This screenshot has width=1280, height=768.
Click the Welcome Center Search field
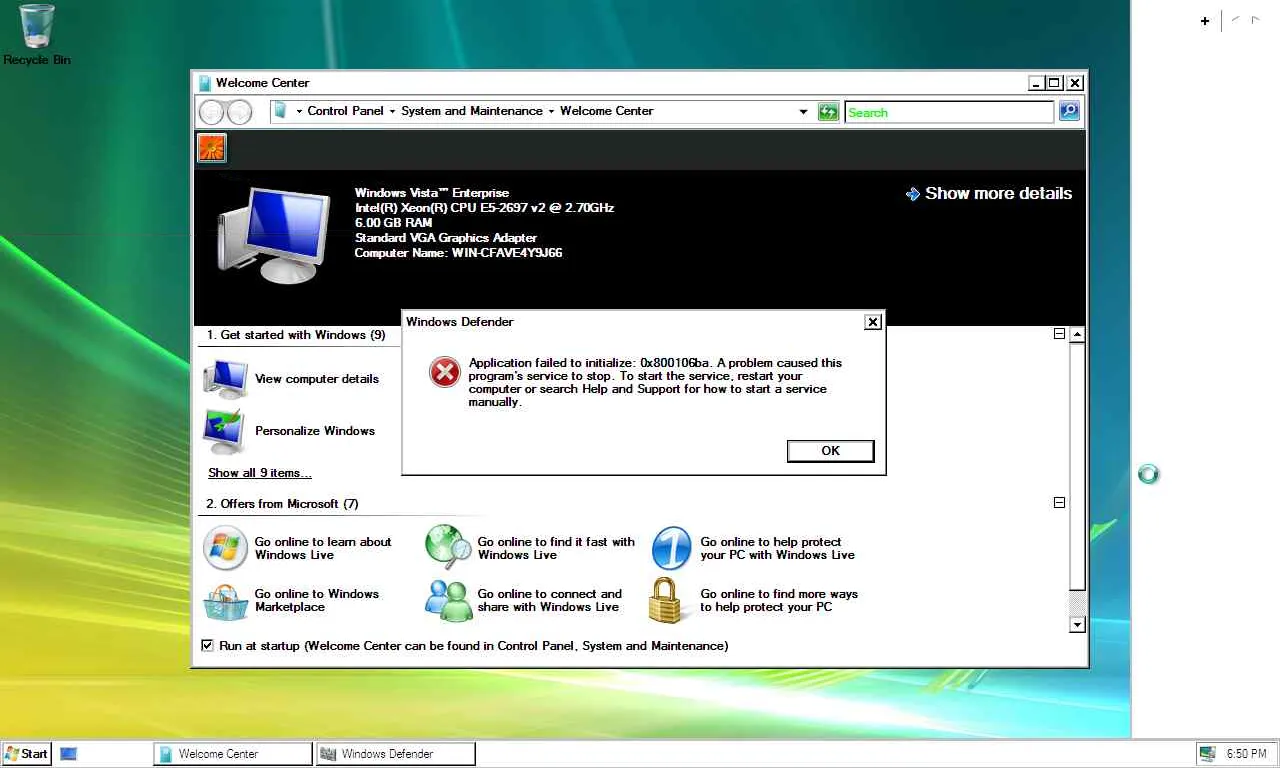[x=949, y=112]
